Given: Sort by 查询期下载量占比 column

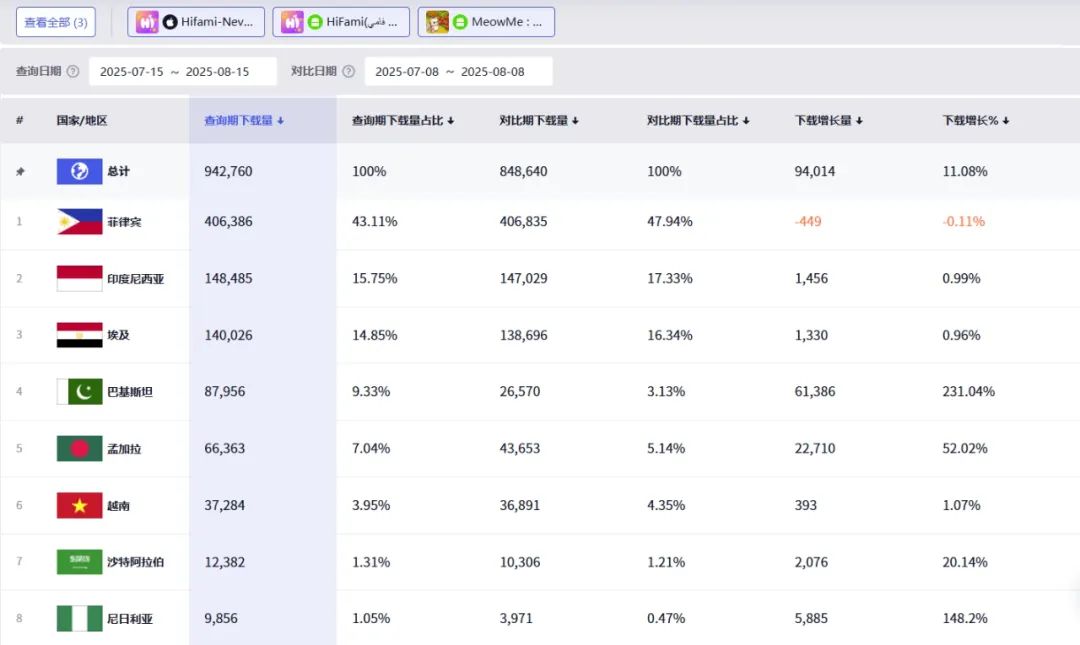Looking at the screenshot, I should coord(403,120).
